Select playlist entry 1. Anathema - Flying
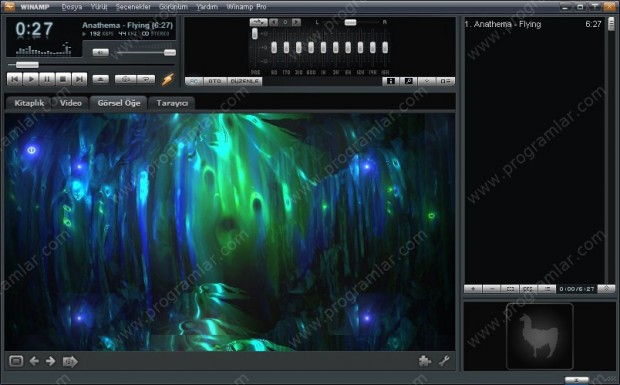The width and height of the screenshot is (620, 385). pos(533,24)
